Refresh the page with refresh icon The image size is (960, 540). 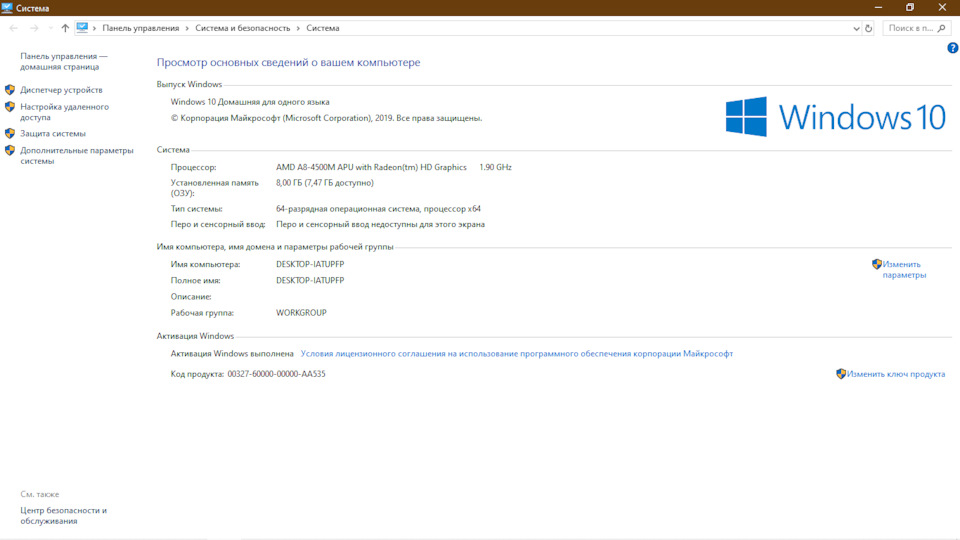point(868,28)
